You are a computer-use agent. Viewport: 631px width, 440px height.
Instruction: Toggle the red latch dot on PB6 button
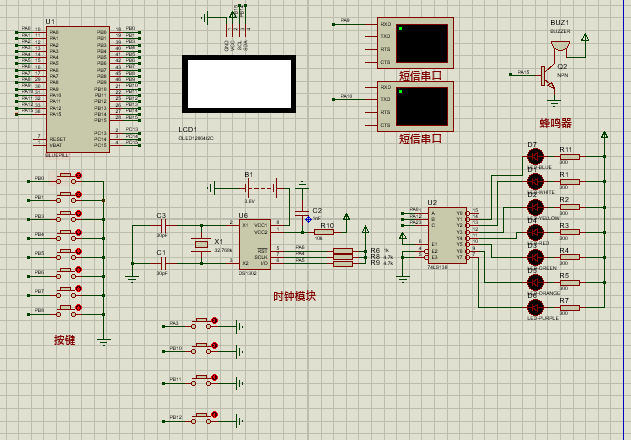coord(79,270)
